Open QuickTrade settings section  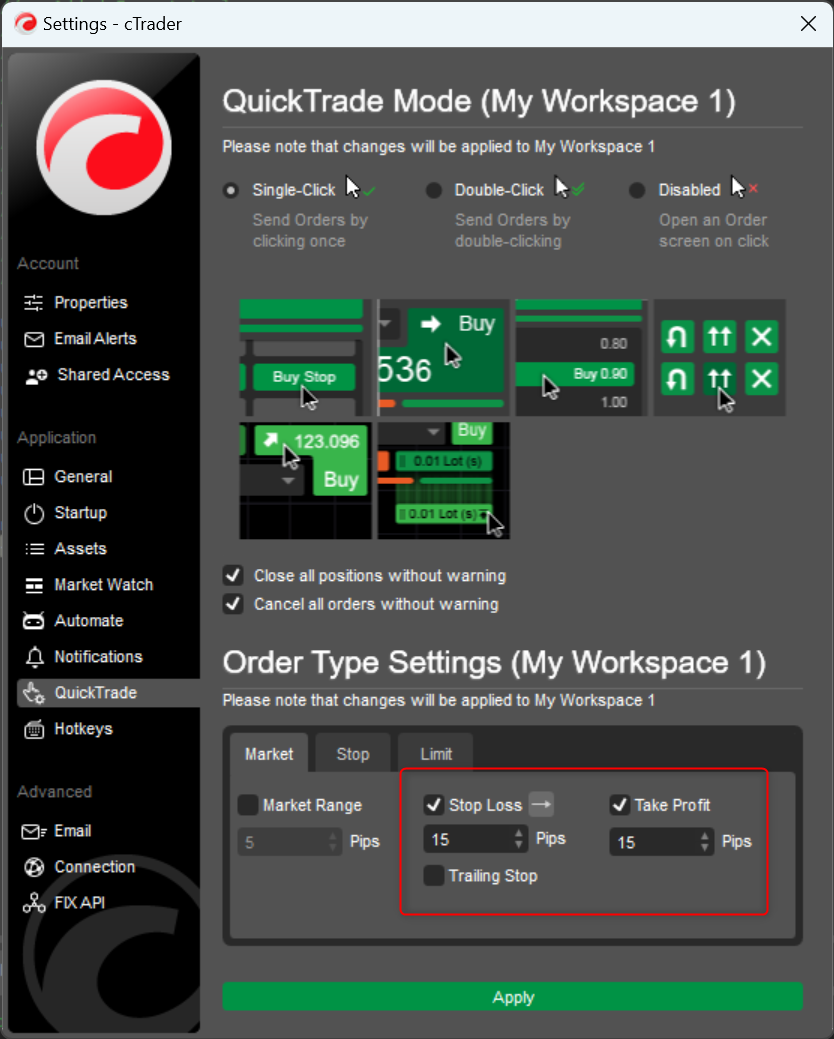108,693
